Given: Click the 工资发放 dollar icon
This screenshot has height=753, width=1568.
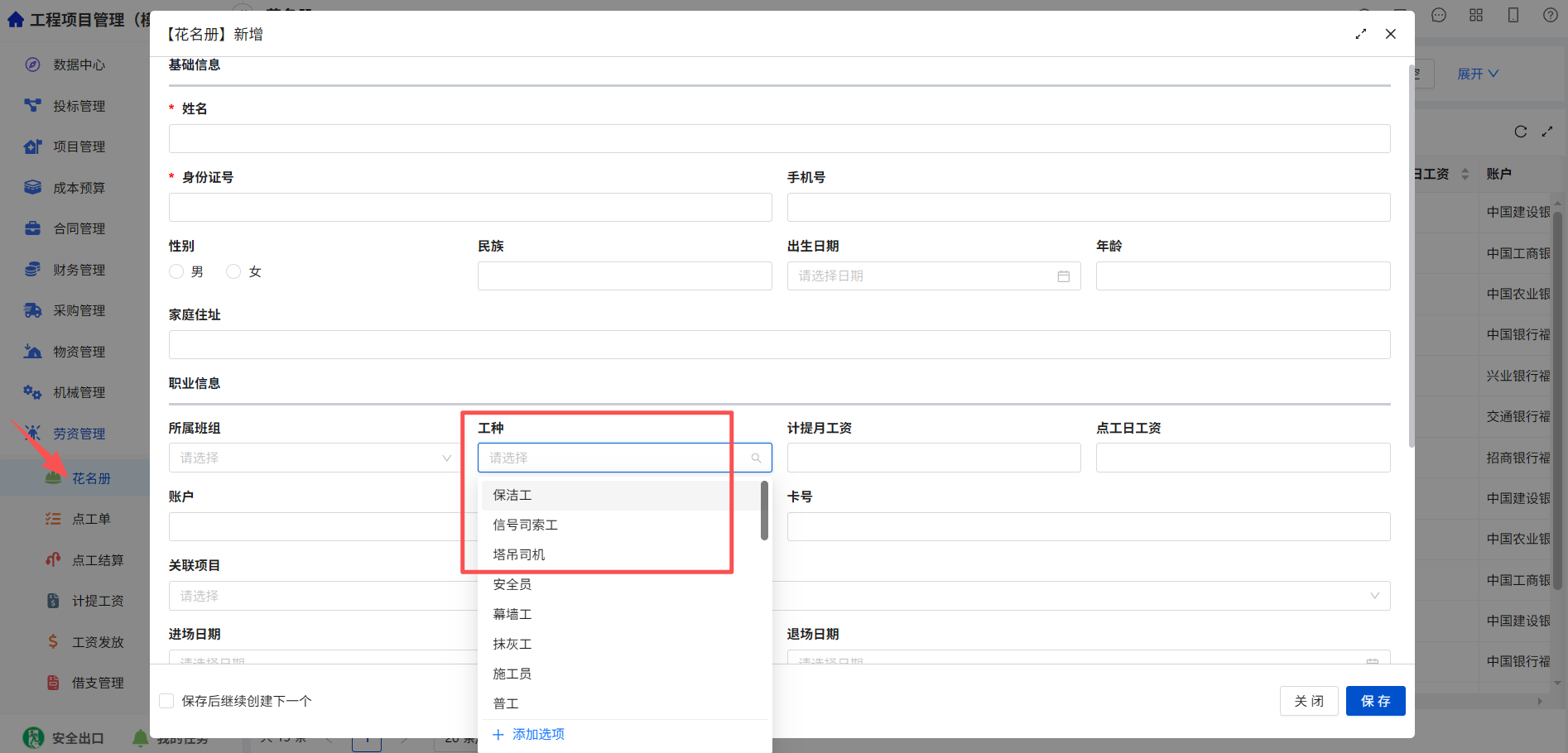Looking at the screenshot, I should pos(53,641).
